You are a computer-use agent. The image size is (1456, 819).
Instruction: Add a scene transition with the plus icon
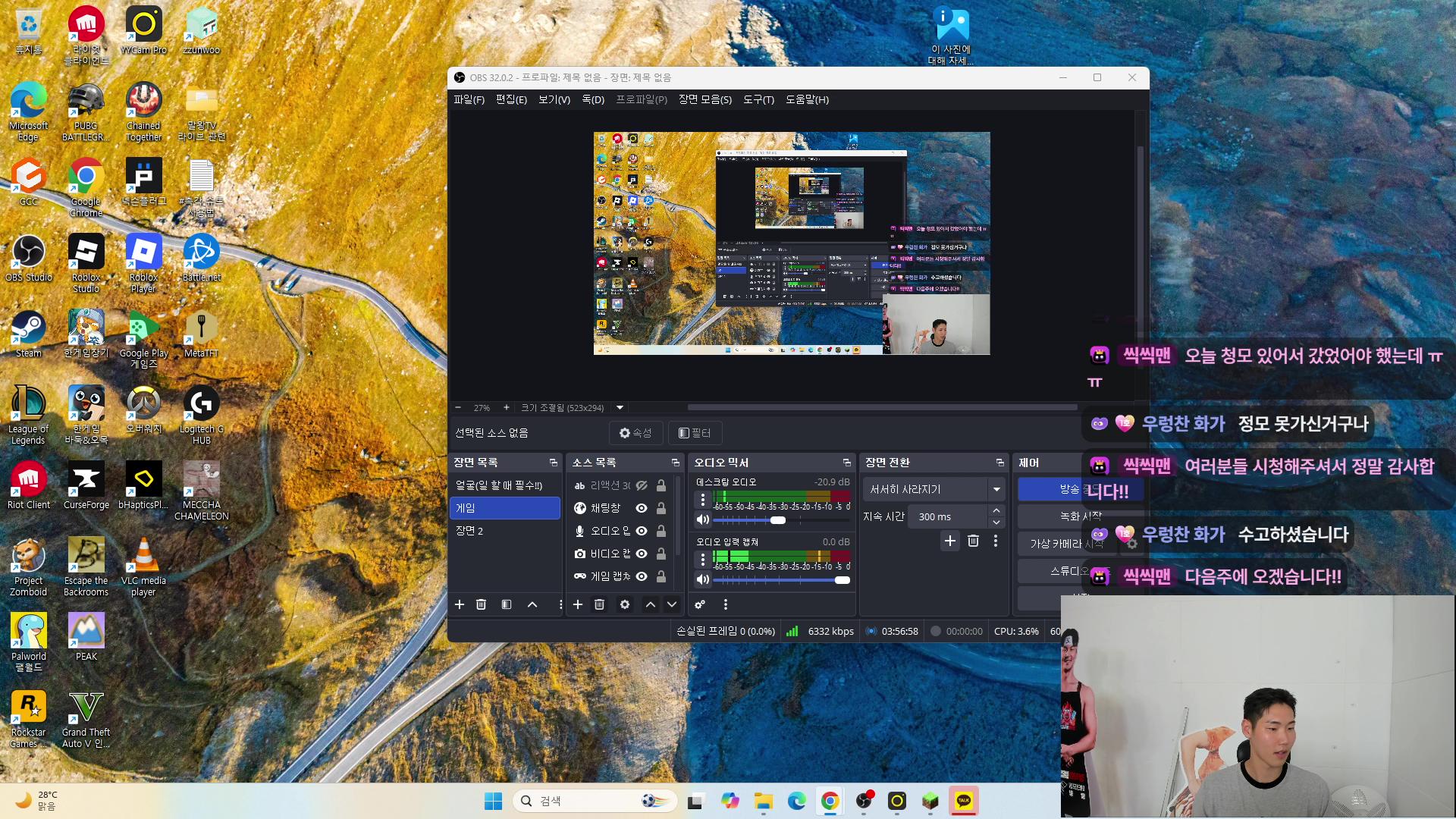(950, 541)
